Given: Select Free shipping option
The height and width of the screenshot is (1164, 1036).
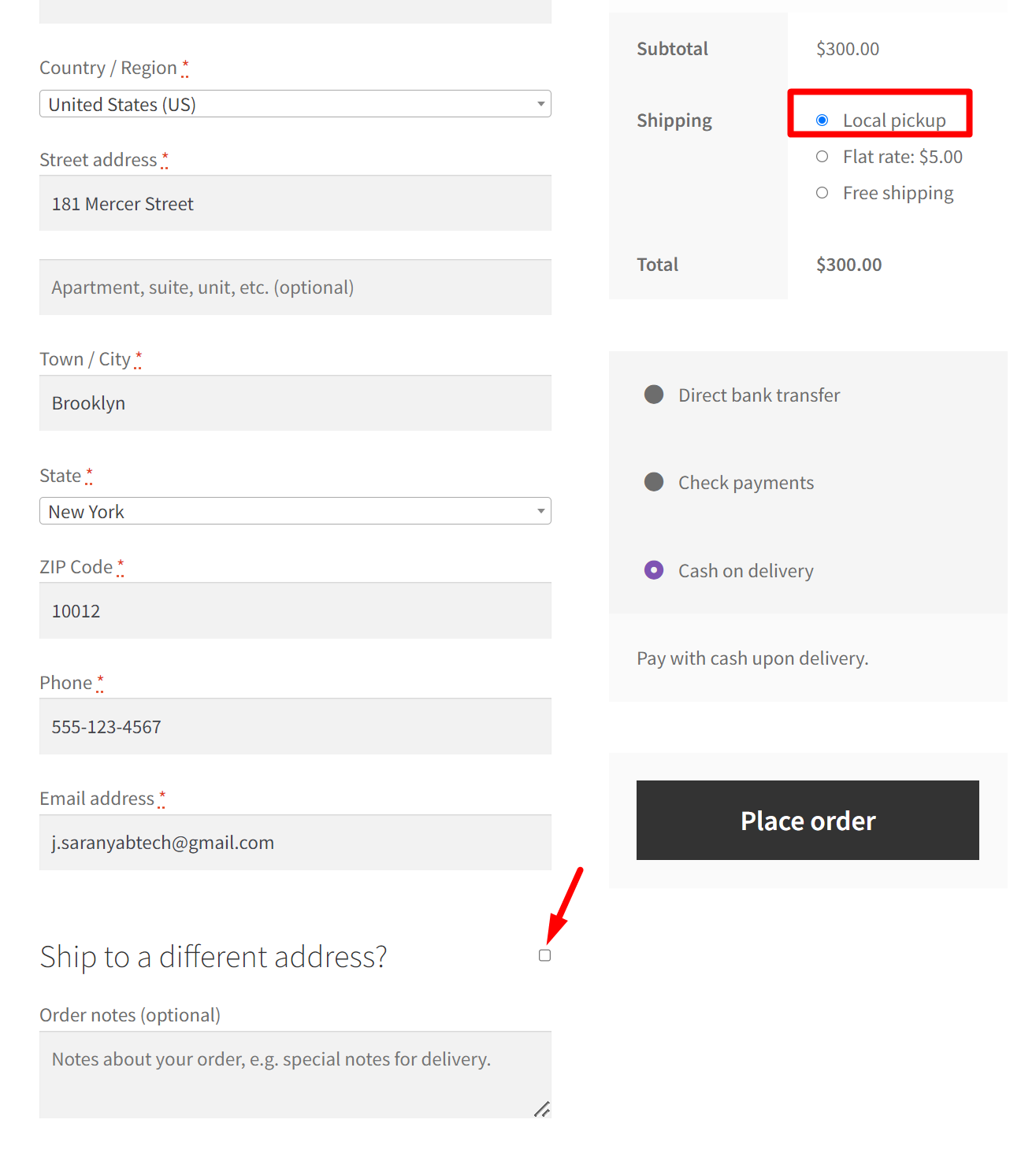Looking at the screenshot, I should 822,192.
